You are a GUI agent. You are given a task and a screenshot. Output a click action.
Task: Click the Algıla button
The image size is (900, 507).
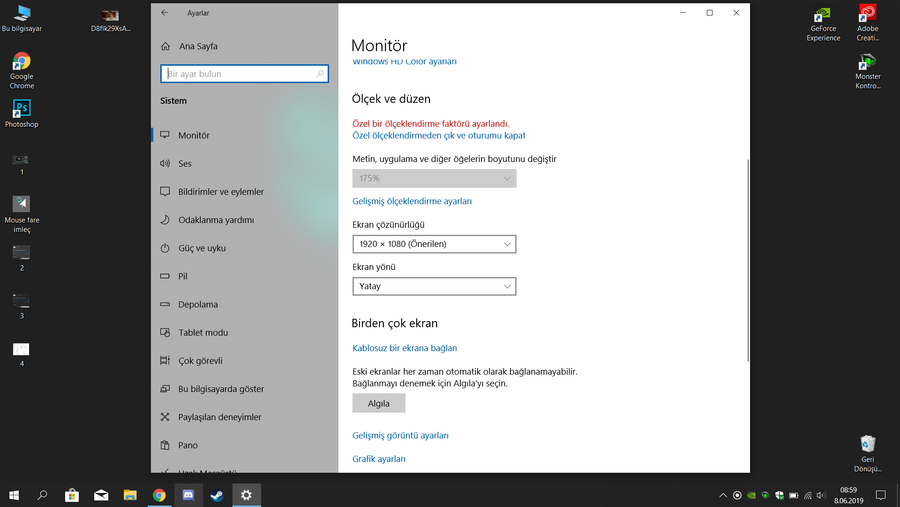point(378,403)
